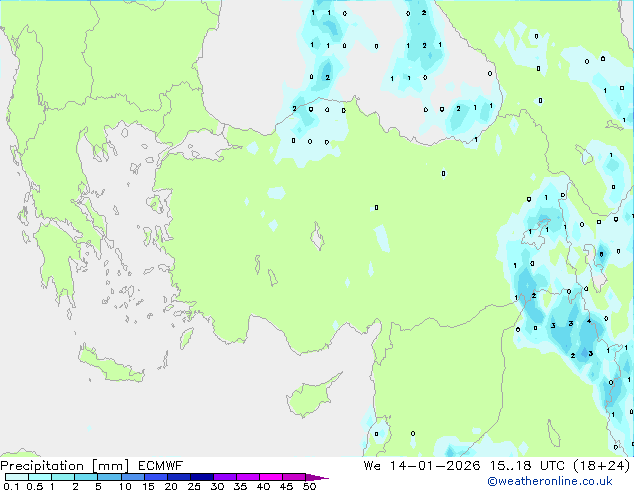Viewport: 634px width, 490px height.
Task: Click the 20–25 mm dark blue swatch
Action: (x=179, y=477)
